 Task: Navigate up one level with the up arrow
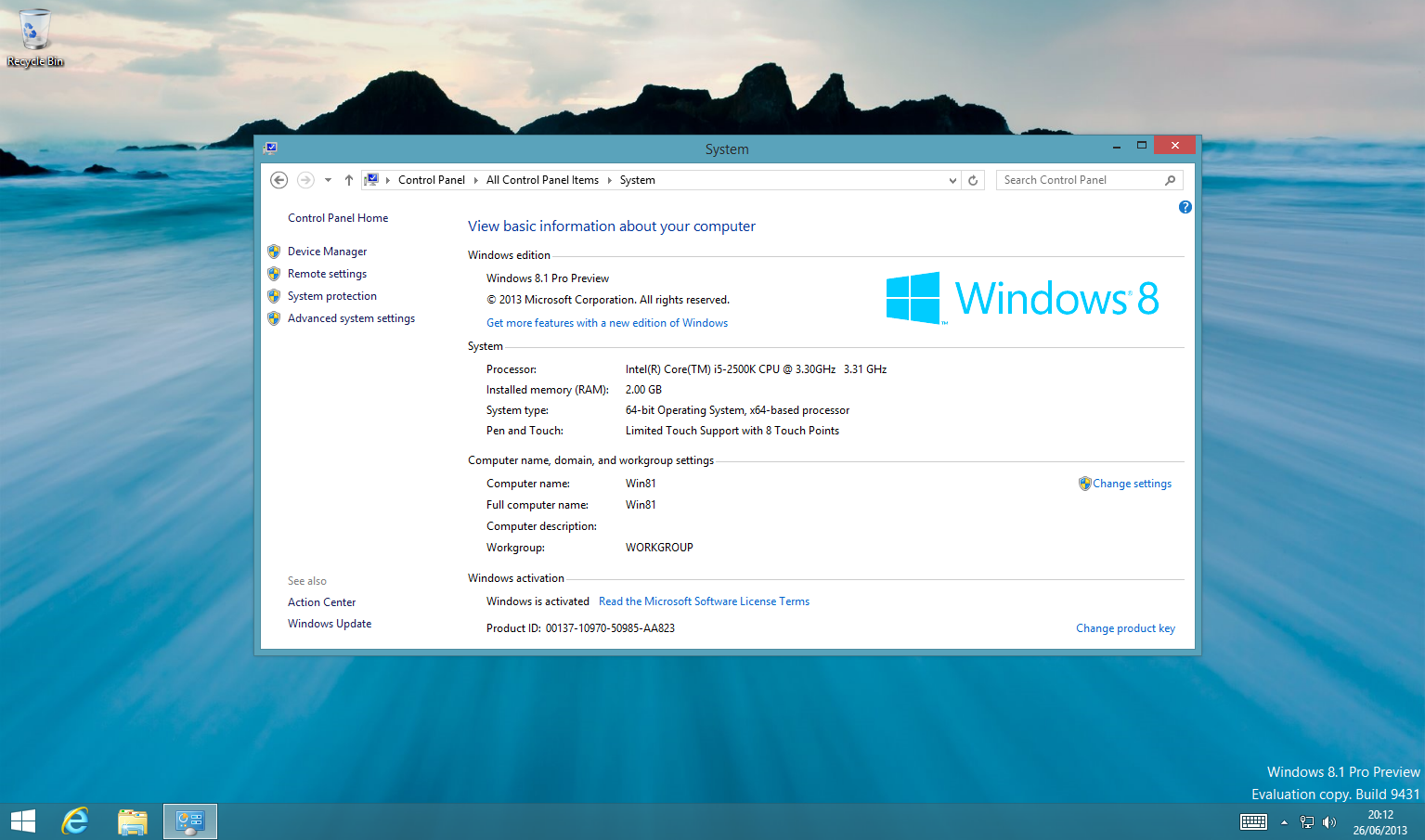[348, 179]
